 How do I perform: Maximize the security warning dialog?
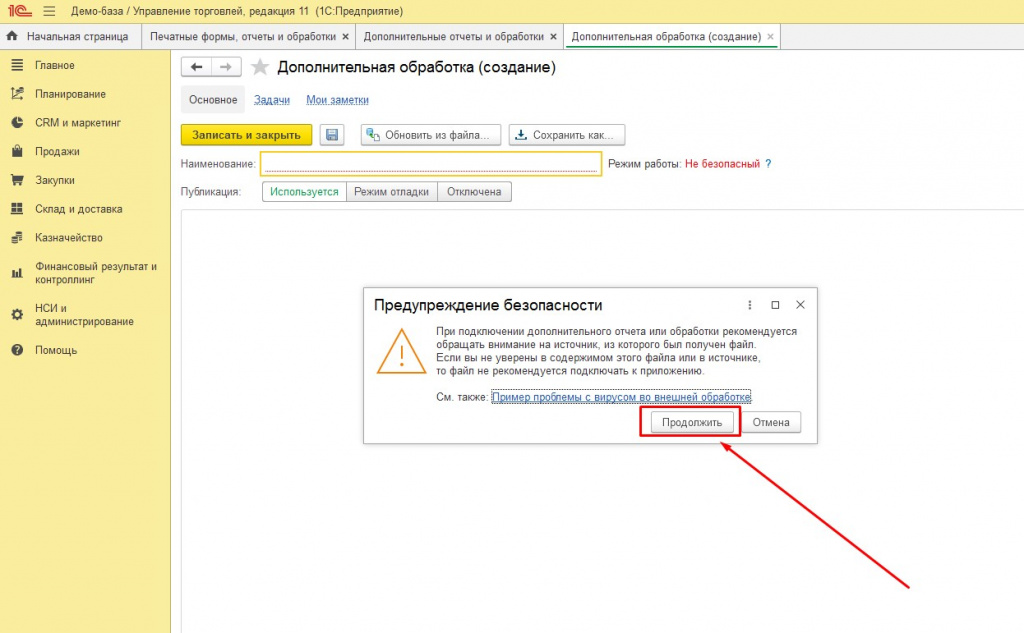(x=775, y=305)
